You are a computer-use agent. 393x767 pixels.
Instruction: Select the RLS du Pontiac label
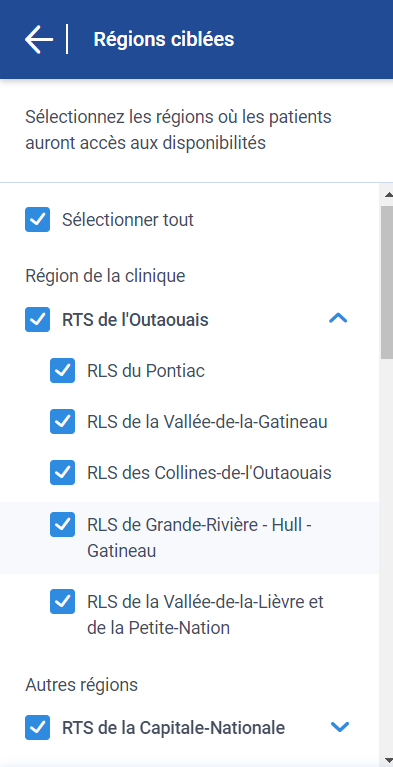coord(146,371)
